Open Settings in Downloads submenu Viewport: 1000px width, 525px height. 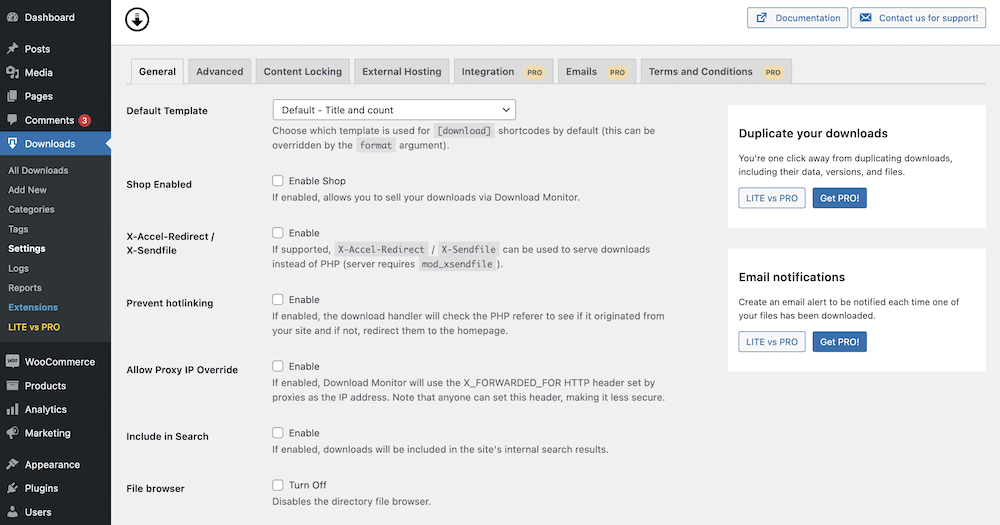coord(27,248)
